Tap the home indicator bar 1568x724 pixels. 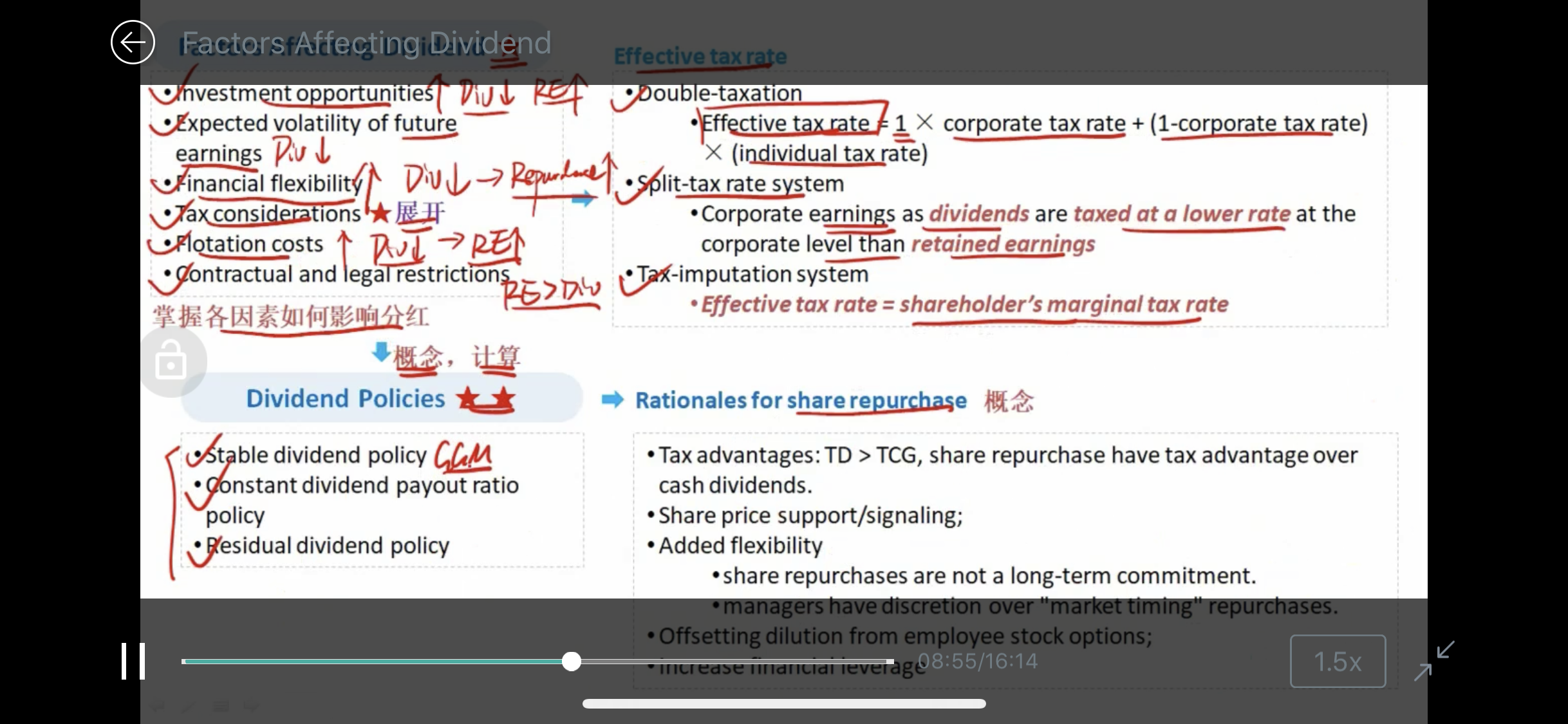pos(784,703)
